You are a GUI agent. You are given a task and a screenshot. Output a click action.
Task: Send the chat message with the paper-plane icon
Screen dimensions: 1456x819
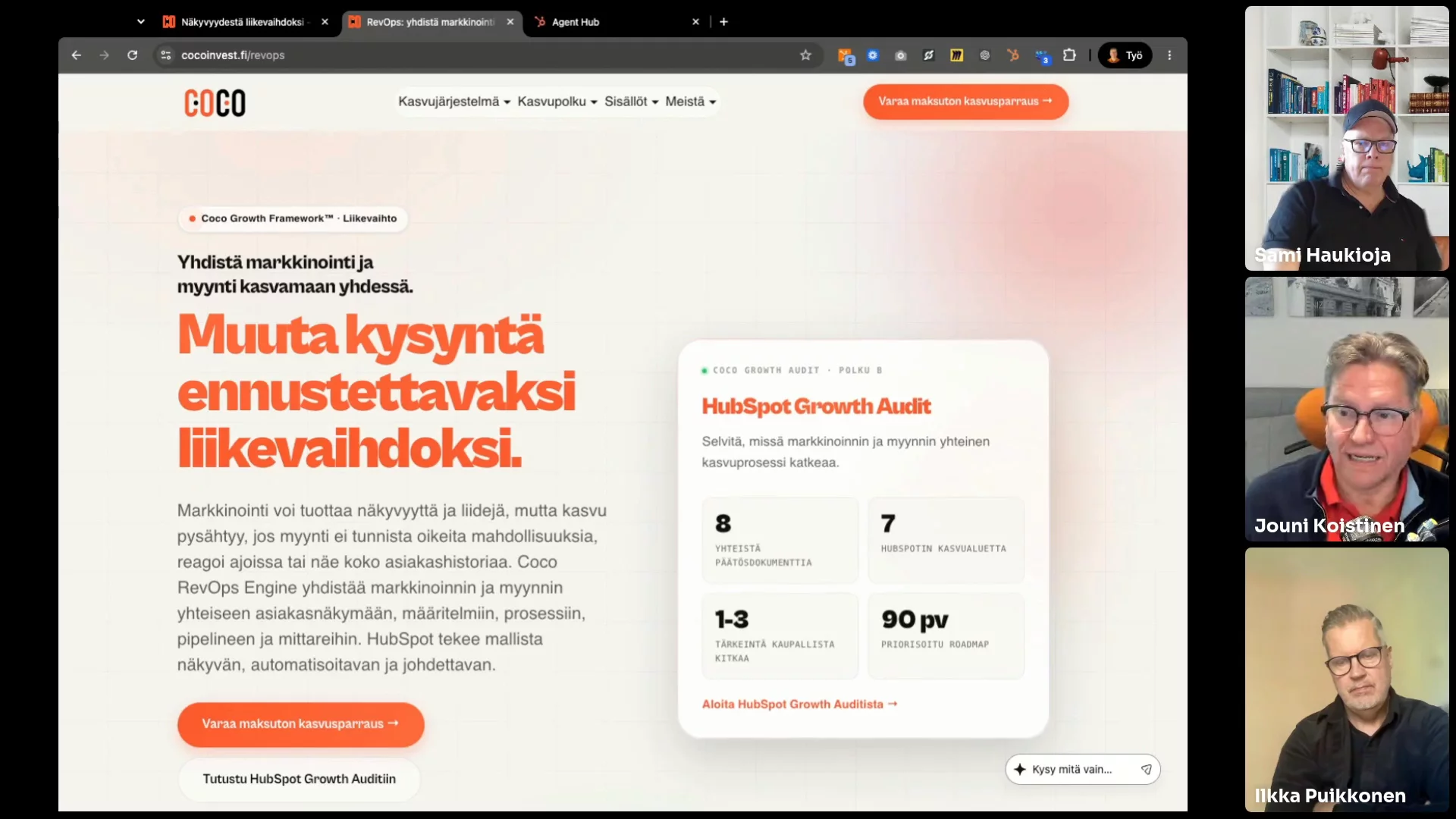point(1146,770)
